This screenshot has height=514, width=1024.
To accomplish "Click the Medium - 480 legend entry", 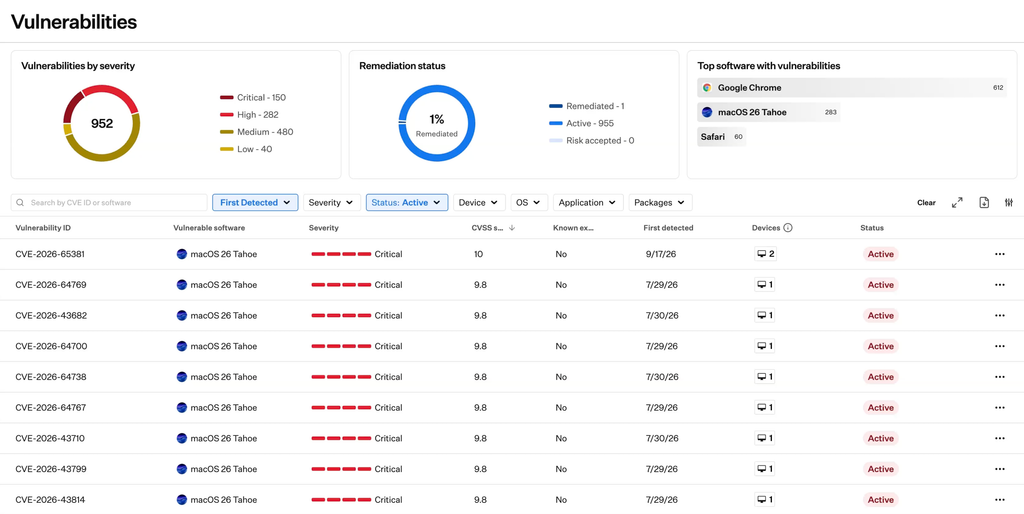I will pos(257,132).
